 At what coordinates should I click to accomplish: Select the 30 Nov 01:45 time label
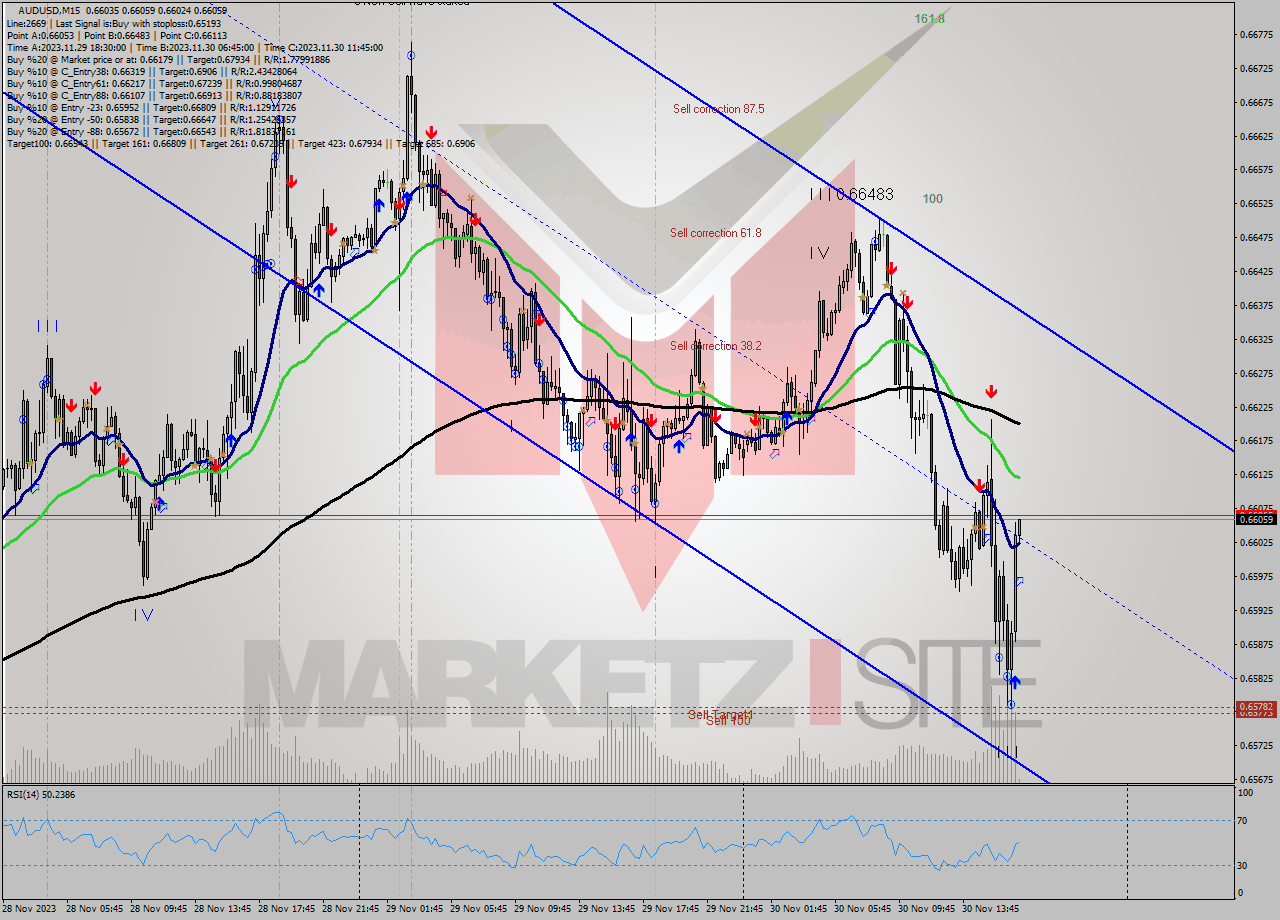tap(801, 909)
